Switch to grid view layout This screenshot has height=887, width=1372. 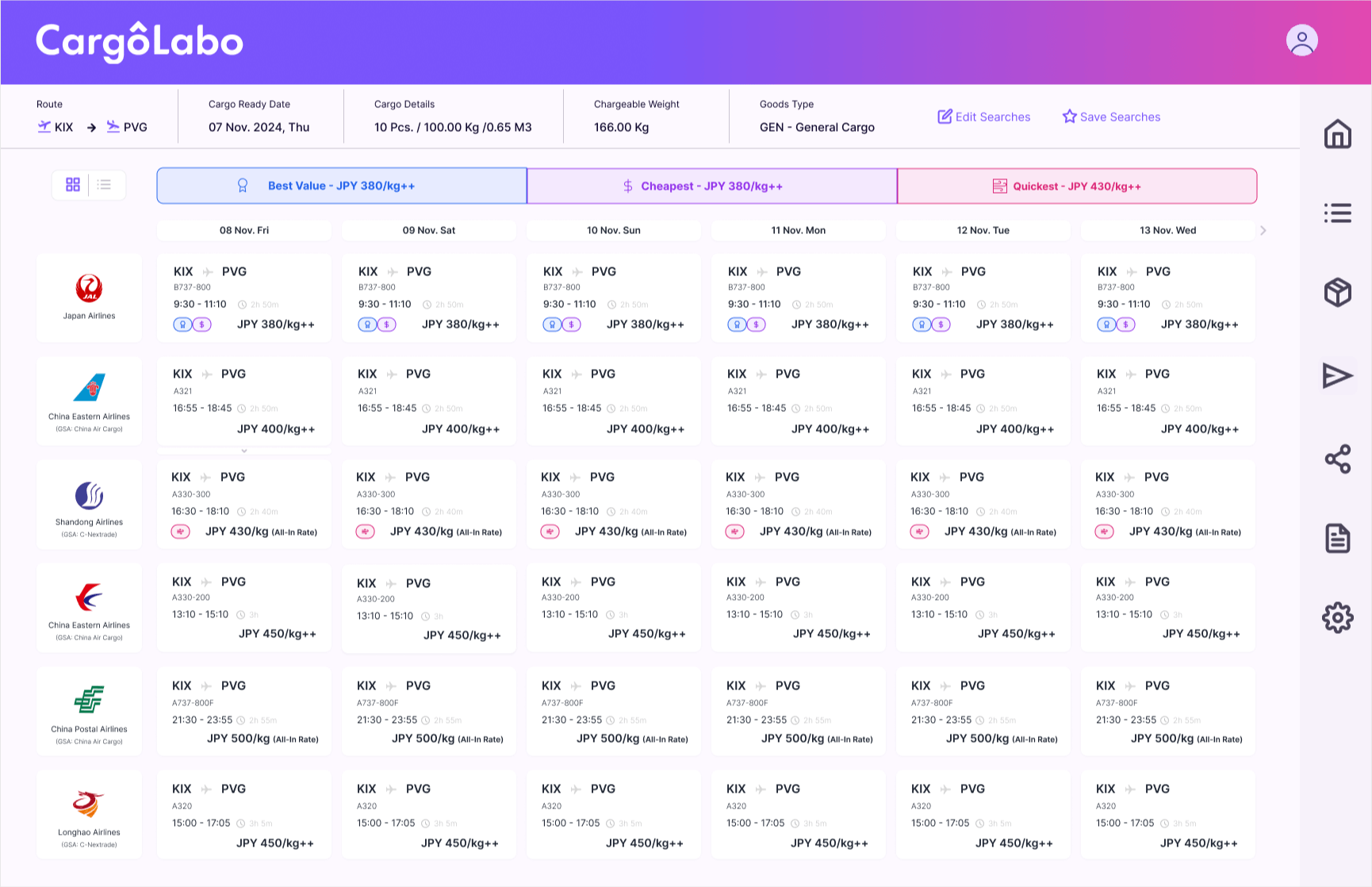coord(73,185)
